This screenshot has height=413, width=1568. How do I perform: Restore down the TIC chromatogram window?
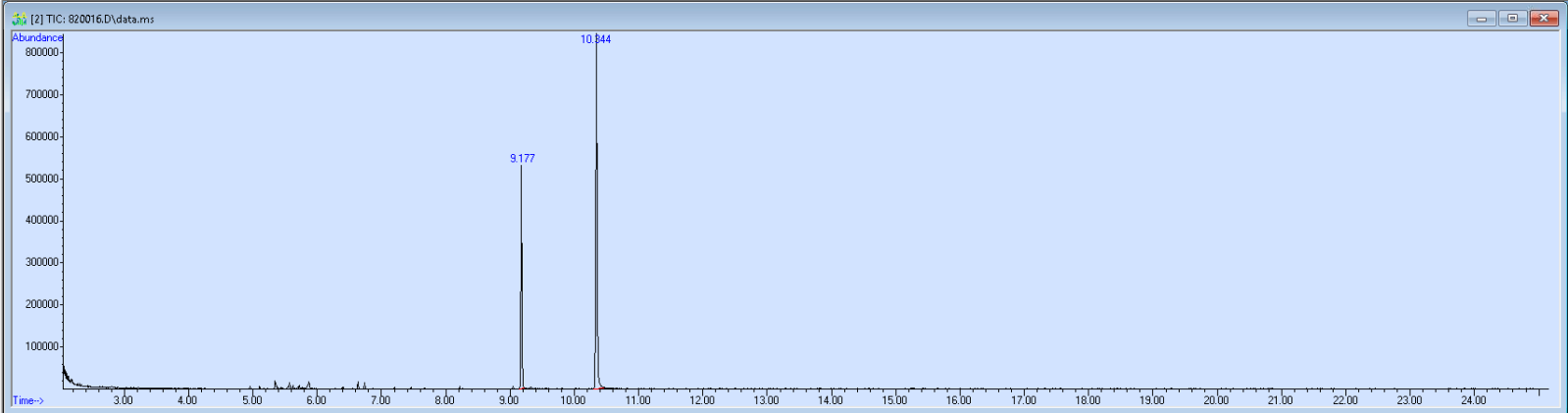pyautogui.click(x=1512, y=18)
